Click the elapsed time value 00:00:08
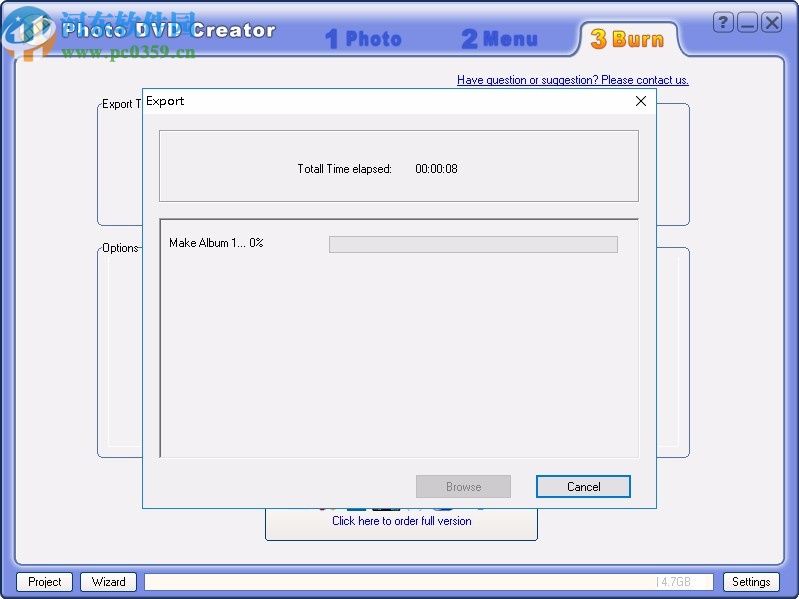Image resolution: width=799 pixels, height=599 pixels. click(436, 169)
